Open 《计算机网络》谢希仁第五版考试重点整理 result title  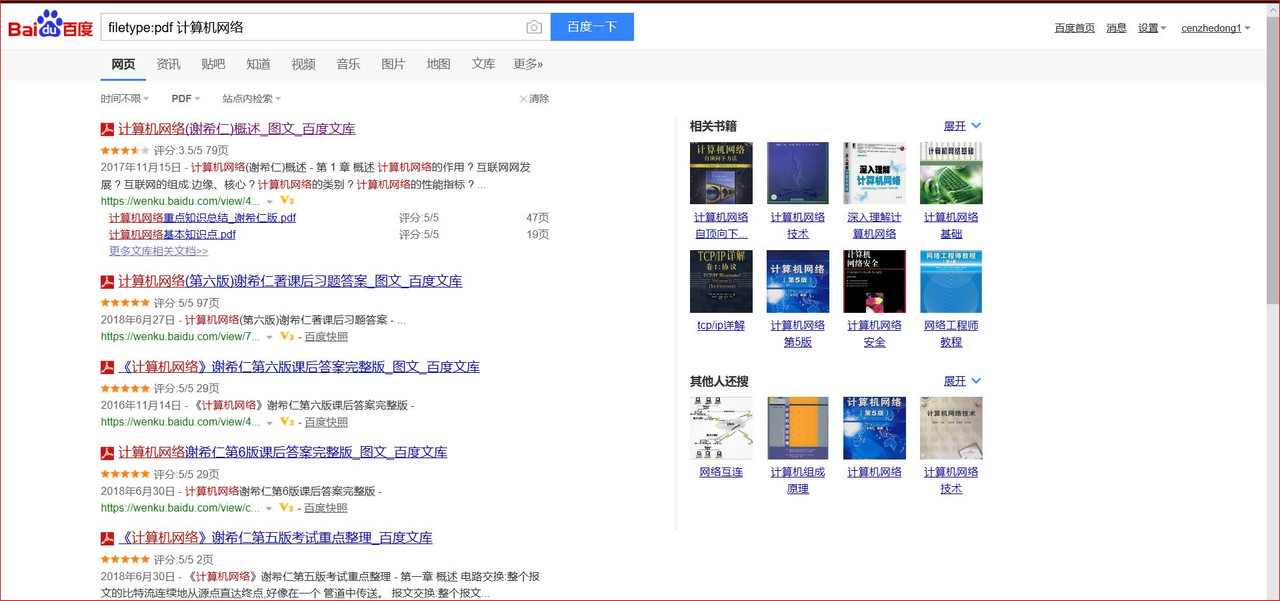pyautogui.click(x=275, y=538)
